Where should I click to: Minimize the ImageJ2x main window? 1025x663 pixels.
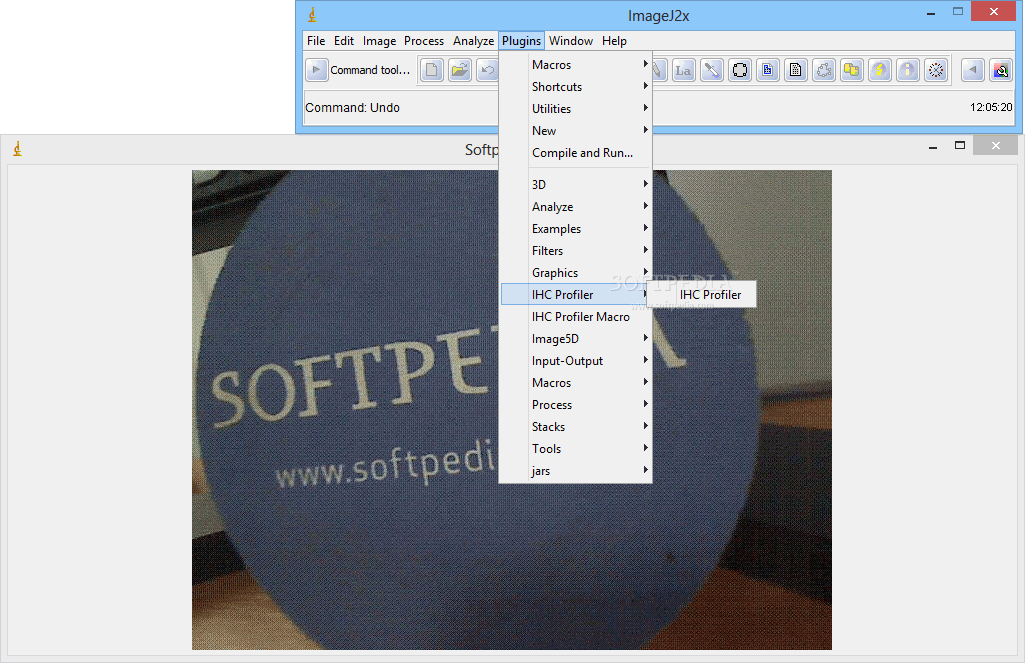point(931,13)
